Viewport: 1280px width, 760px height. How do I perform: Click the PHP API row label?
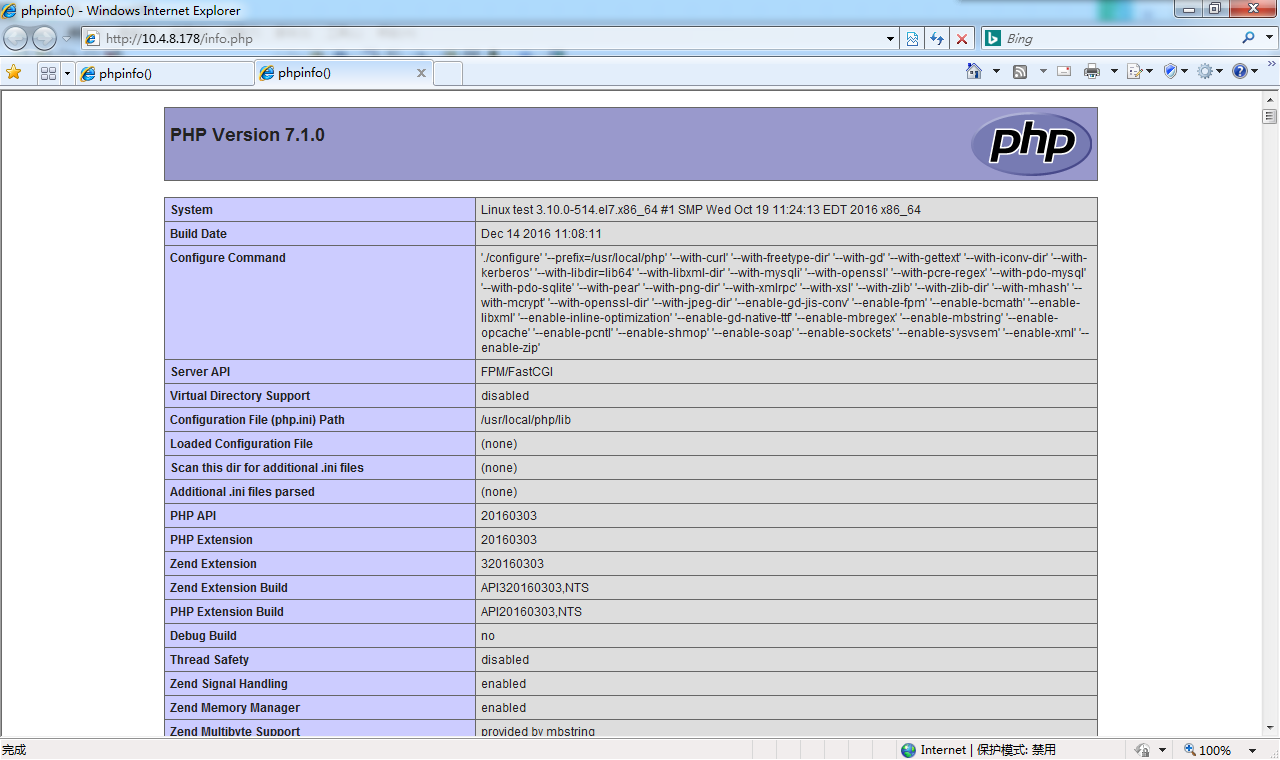pyautogui.click(x=193, y=516)
